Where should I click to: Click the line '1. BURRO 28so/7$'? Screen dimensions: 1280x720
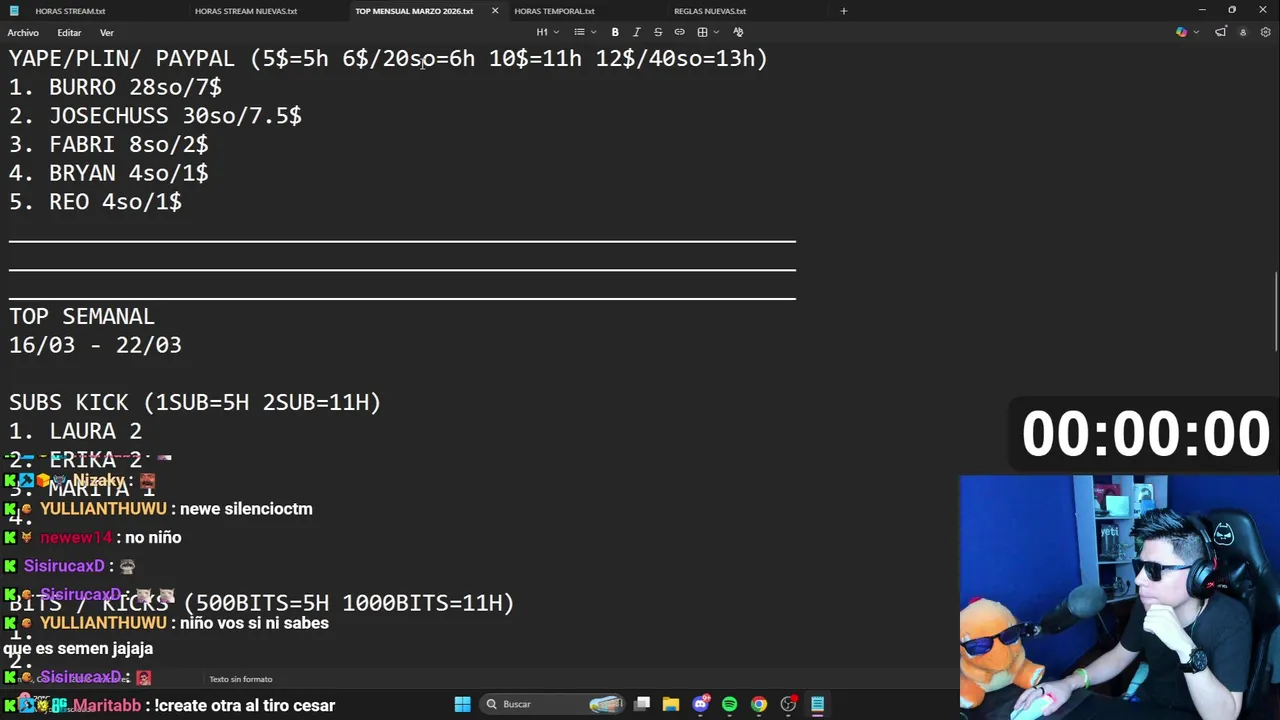[x=115, y=87]
